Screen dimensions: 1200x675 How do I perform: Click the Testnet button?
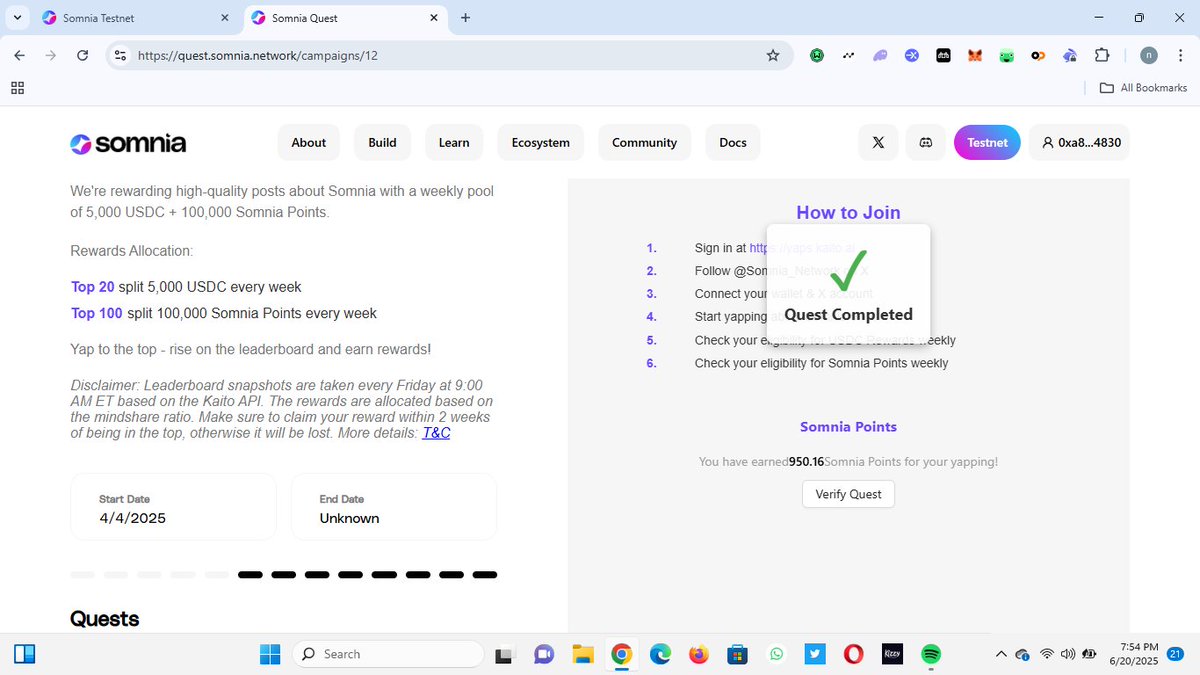click(x=987, y=143)
